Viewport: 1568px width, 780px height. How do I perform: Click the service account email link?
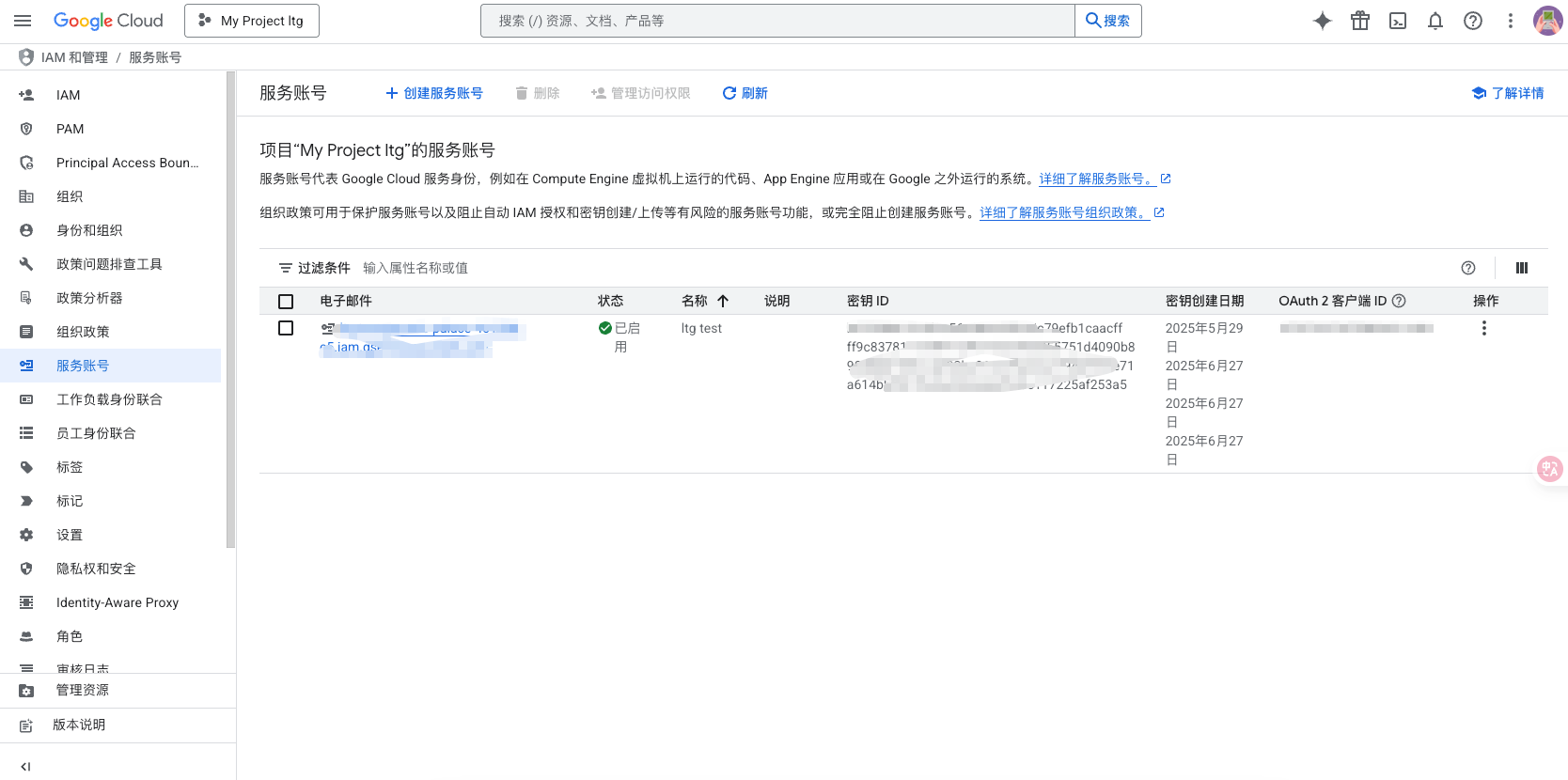pyautogui.click(x=418, y=337)
